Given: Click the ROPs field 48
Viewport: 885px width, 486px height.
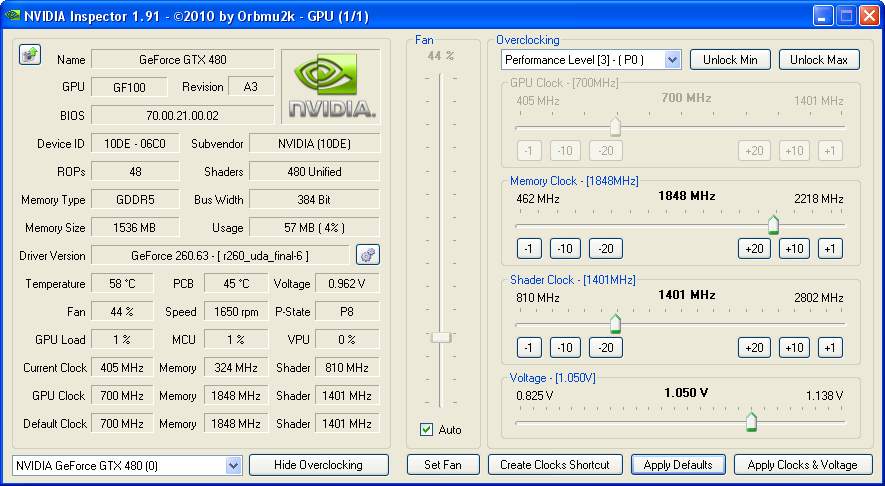Looking at the screenshot, I should click(135, 172).
